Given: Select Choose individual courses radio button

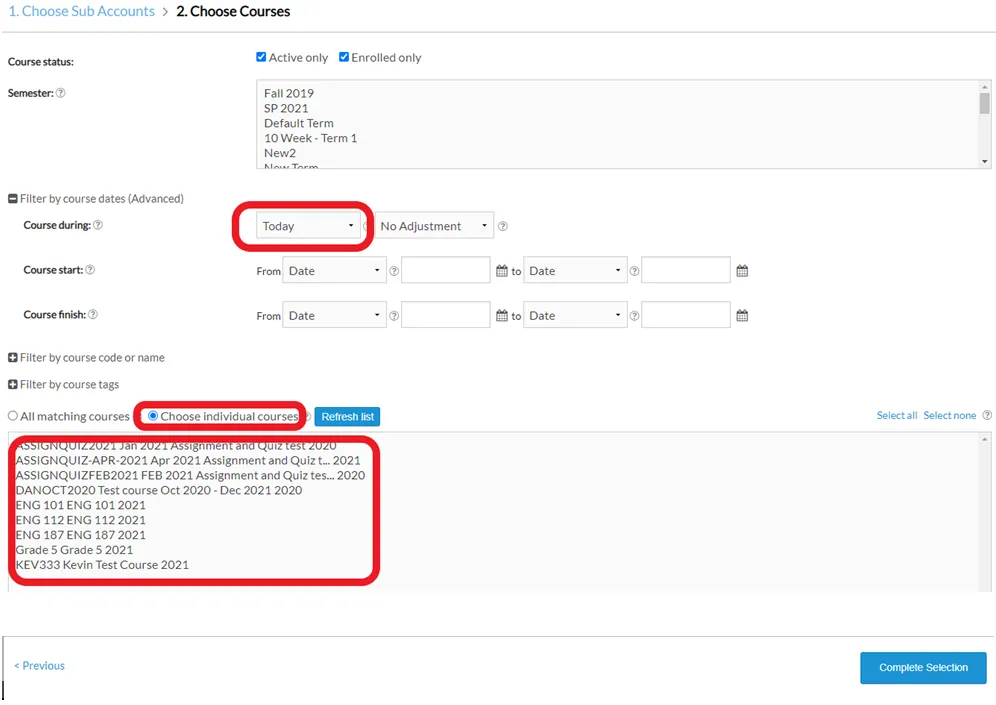Looking at the screenshot, I should (153, 416).
